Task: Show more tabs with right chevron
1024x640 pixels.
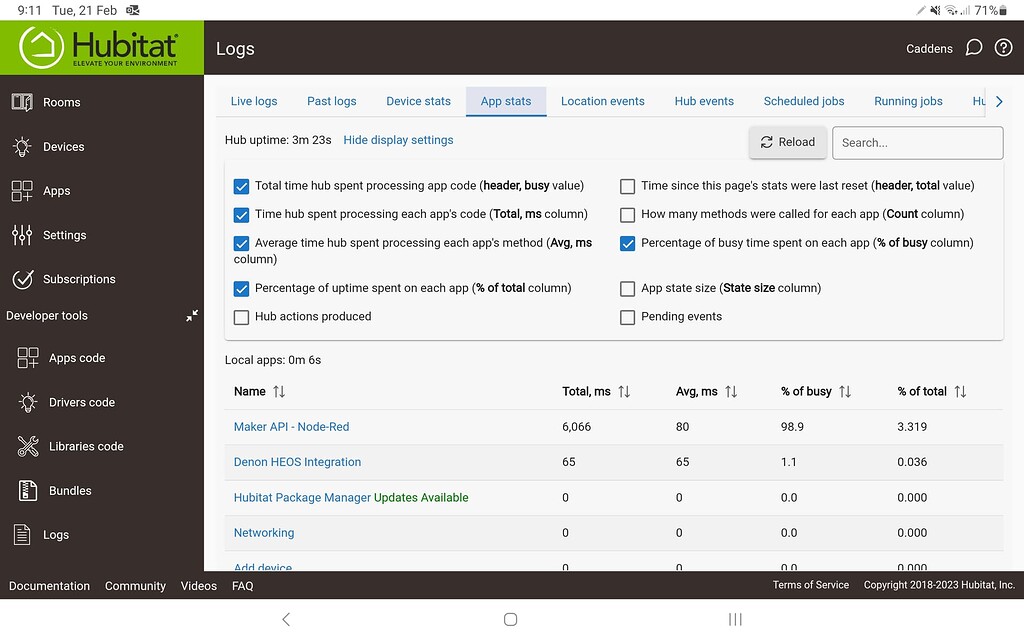Action: click(x=999, y=101)
